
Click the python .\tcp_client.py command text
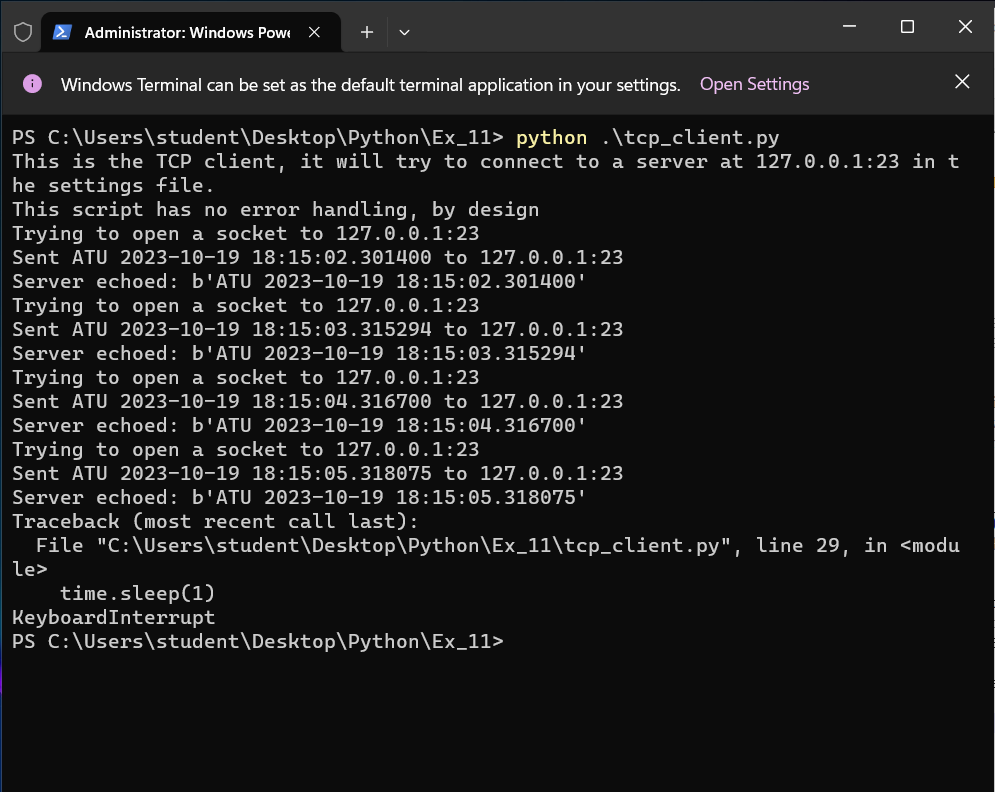pyautogui.click(x=647, y=138)
